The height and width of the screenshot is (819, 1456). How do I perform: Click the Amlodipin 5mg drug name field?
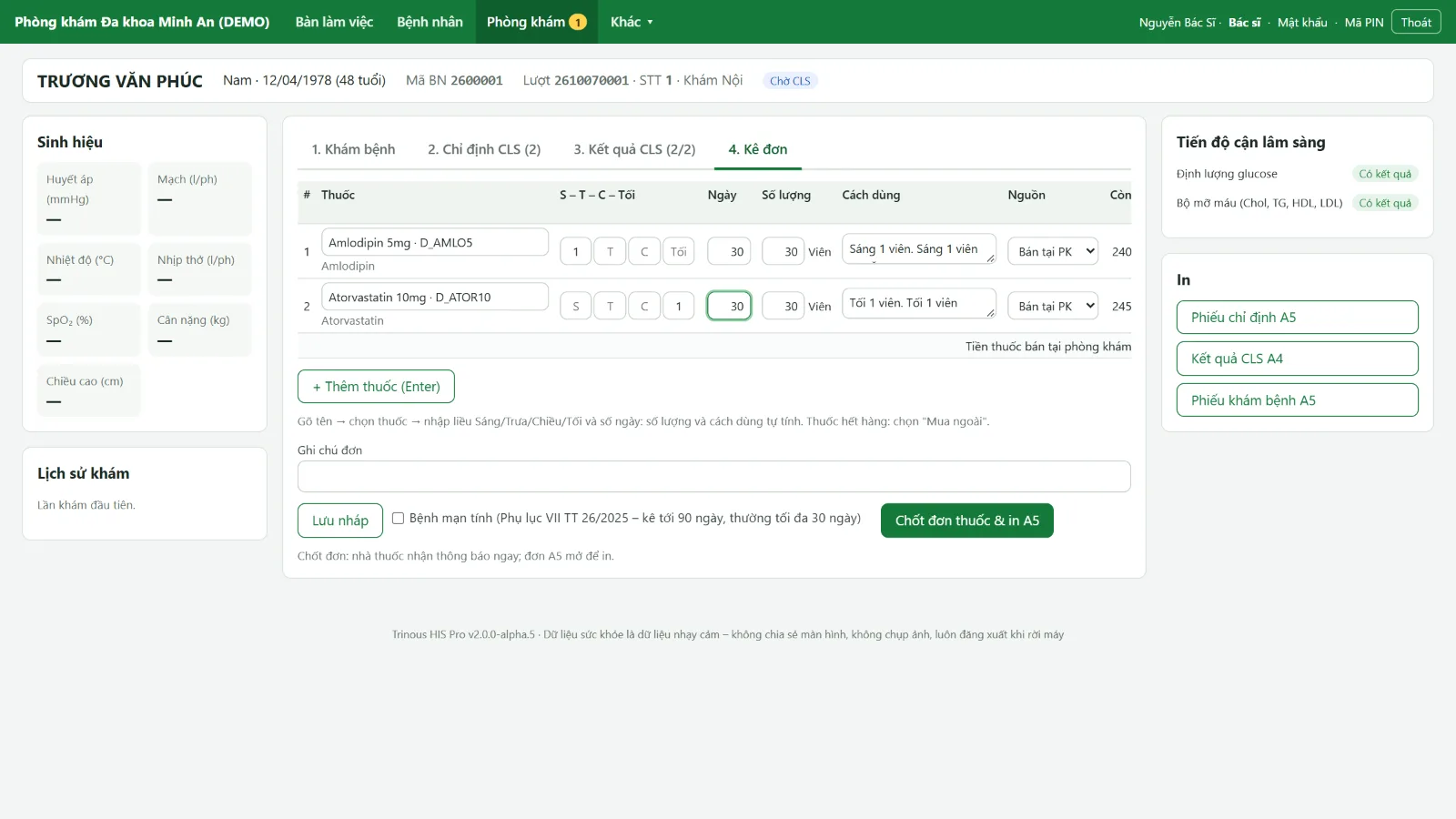[435, 242]
